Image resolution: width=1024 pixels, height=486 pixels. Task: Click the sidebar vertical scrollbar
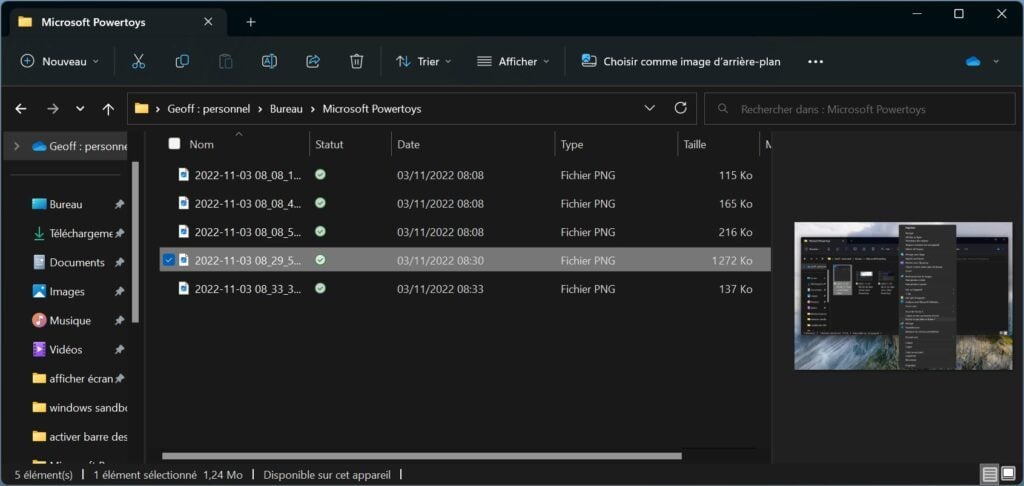(135, 242)
